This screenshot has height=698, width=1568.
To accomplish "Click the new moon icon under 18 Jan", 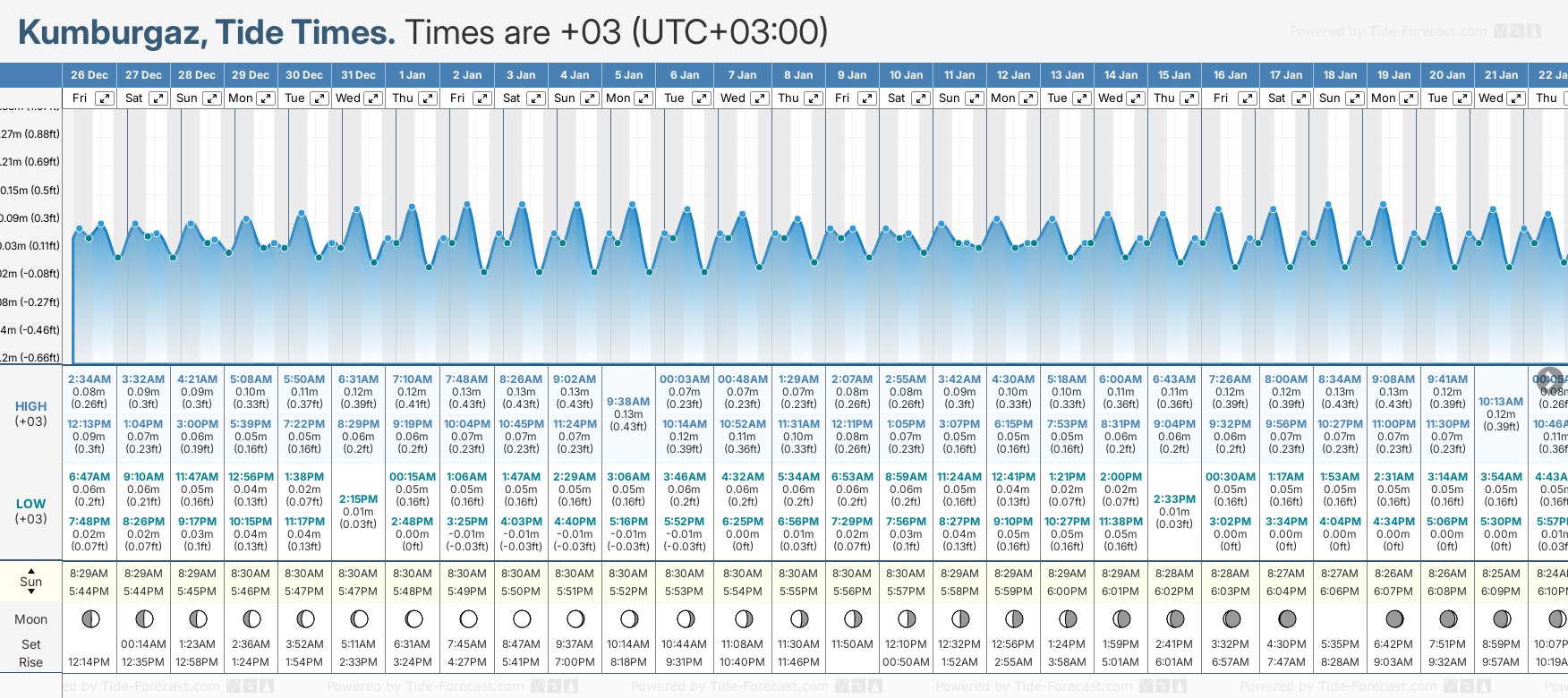I will 1340,618.
